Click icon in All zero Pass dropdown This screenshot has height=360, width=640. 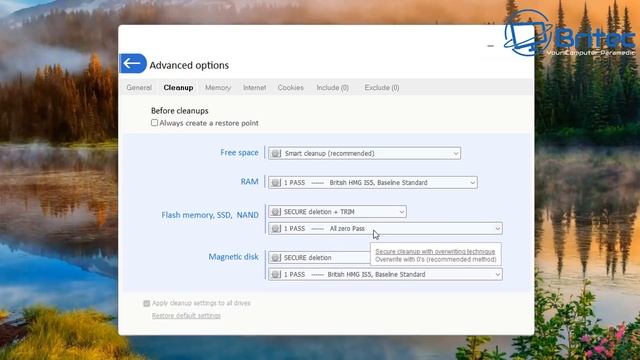(x=276, y=229)
